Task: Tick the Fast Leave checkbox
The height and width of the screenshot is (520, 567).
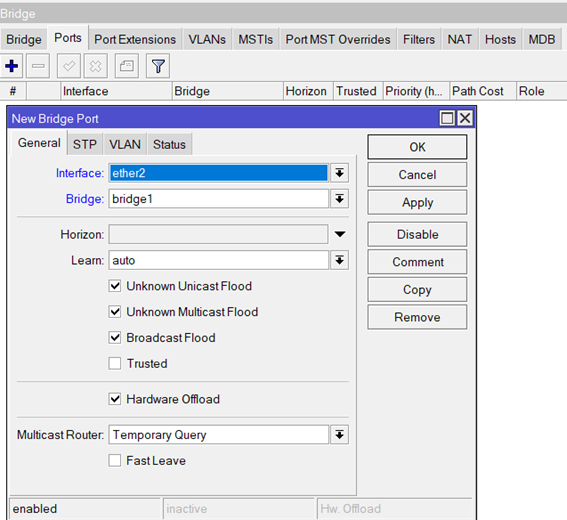Action: 115,461
